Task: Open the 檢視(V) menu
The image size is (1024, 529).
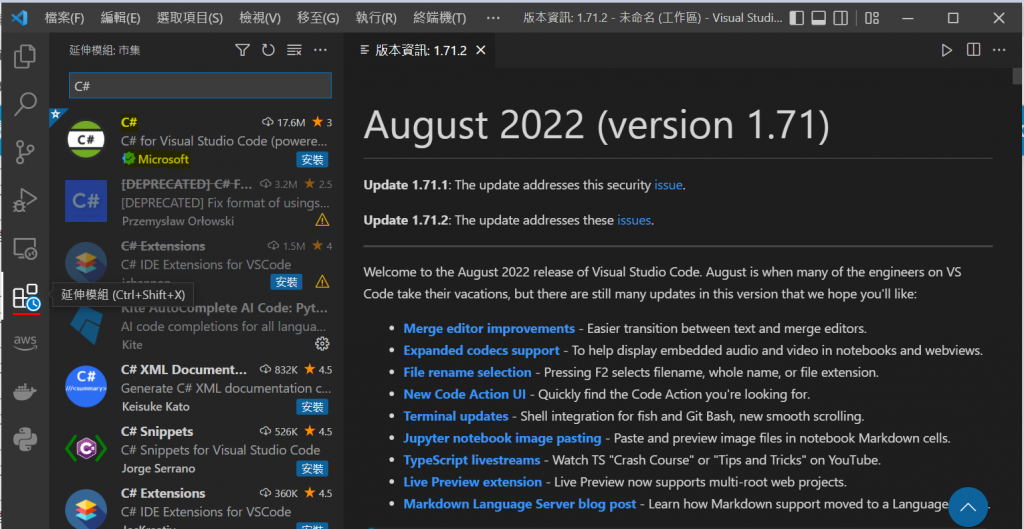Action: (260, 18)
